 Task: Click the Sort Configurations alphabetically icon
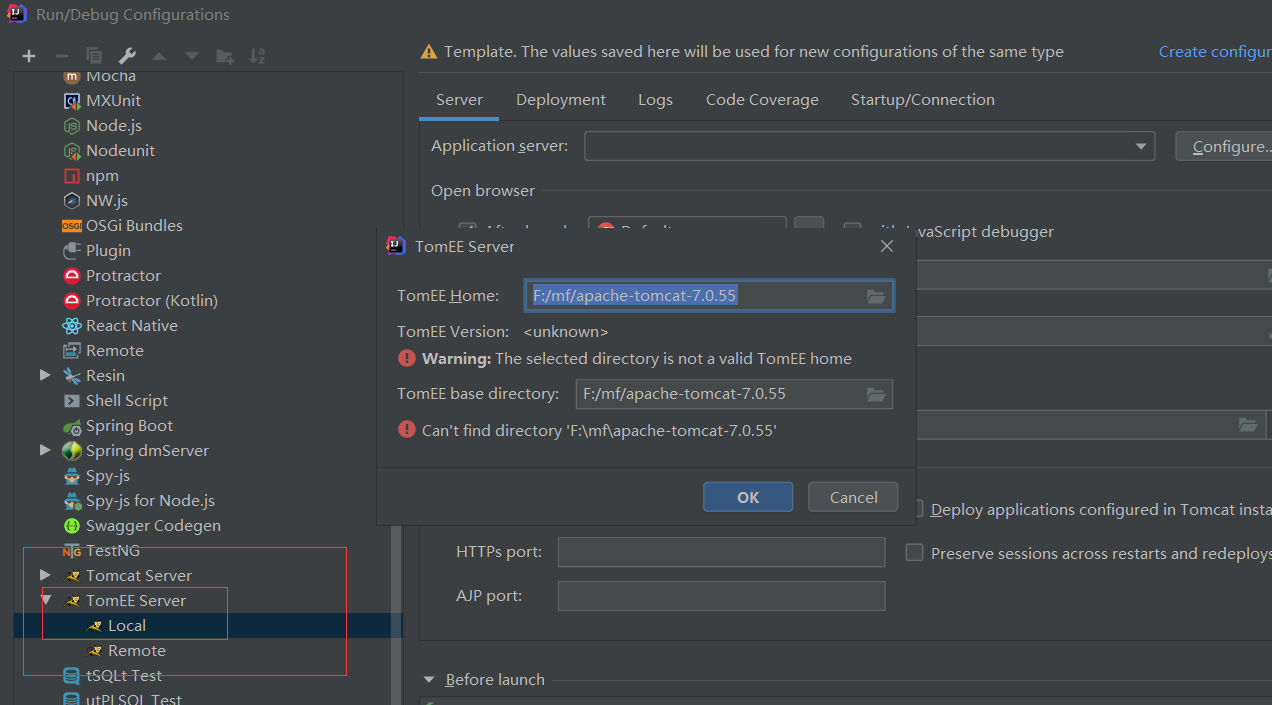pyautogui.click(x=256, y=55)
